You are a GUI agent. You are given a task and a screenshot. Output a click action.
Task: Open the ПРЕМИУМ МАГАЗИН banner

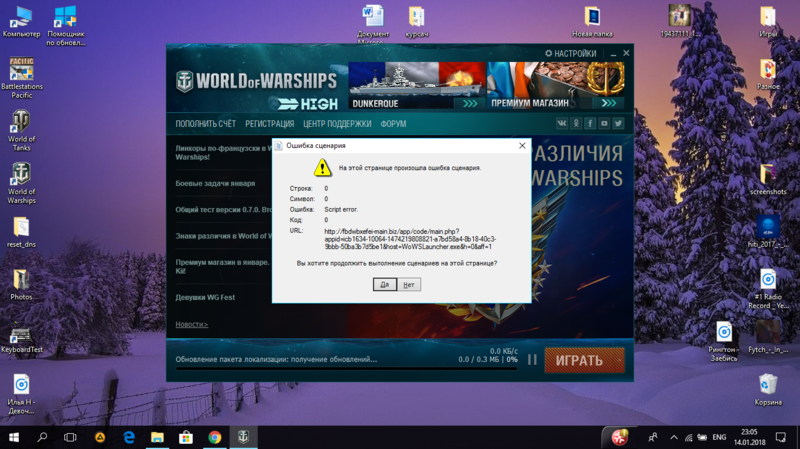pyautogui.click(x=556, y=86)
